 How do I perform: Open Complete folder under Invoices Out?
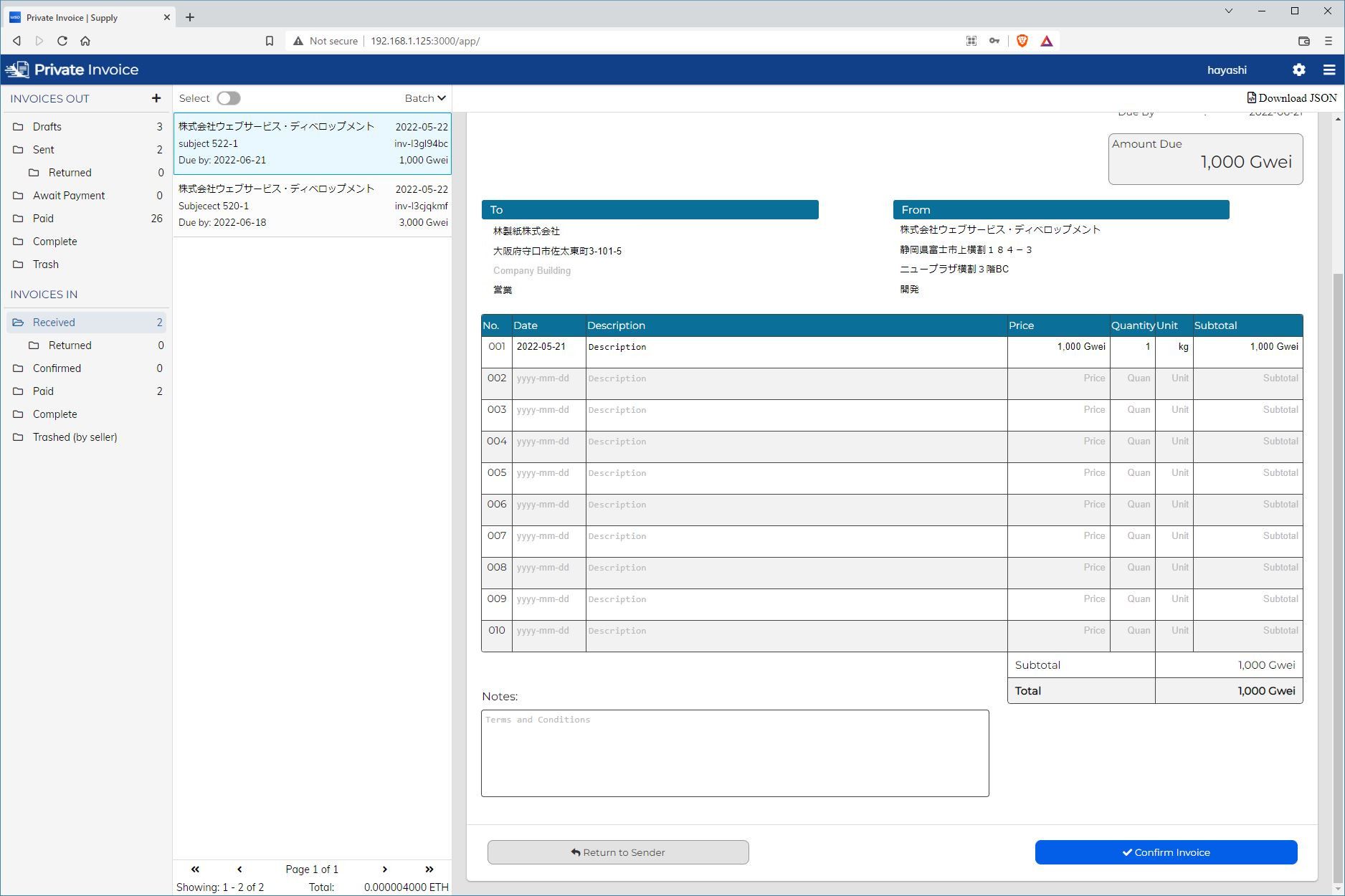[87, 242]
